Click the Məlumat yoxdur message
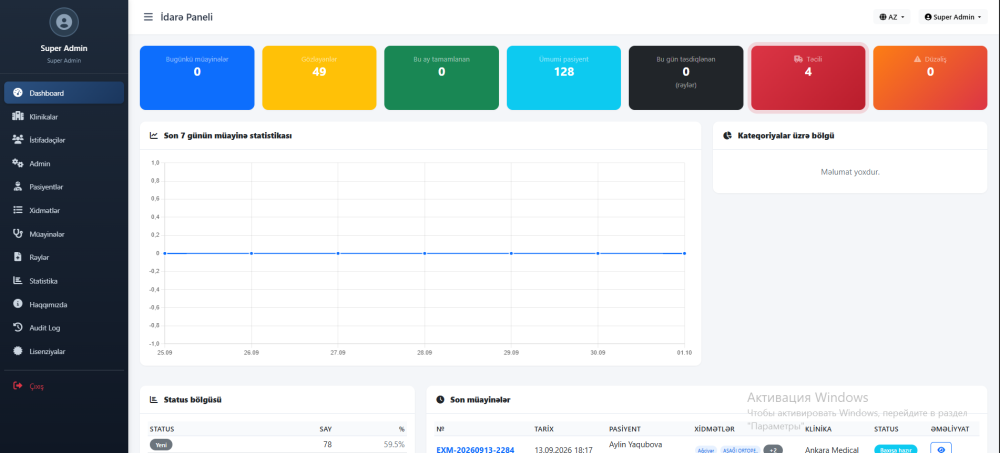 [850, 172]
